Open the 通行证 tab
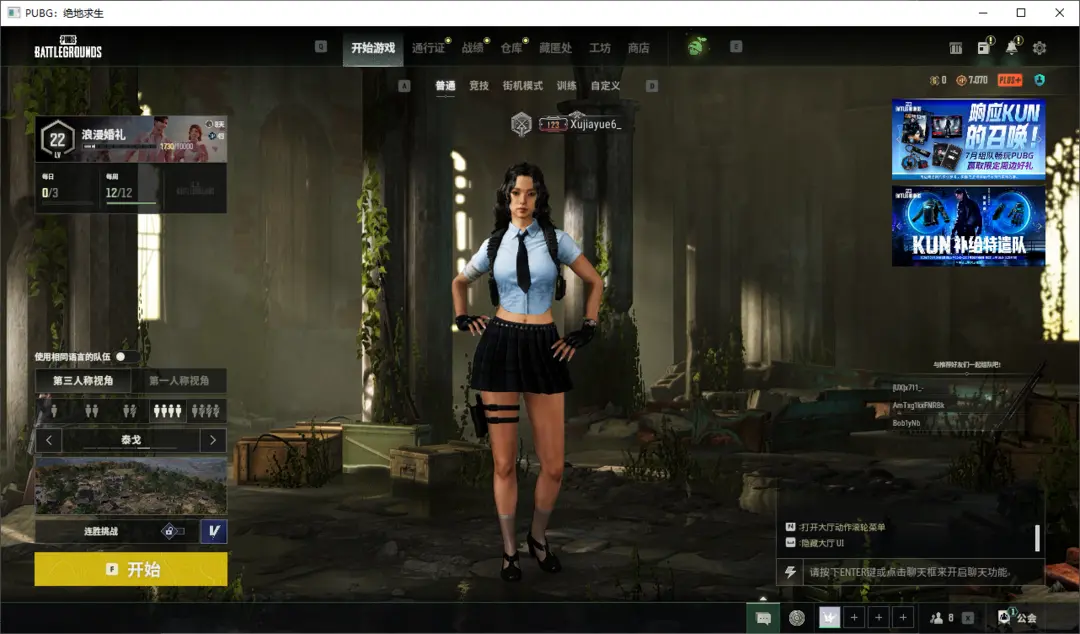1080x634 pixels. coord(428,48)
